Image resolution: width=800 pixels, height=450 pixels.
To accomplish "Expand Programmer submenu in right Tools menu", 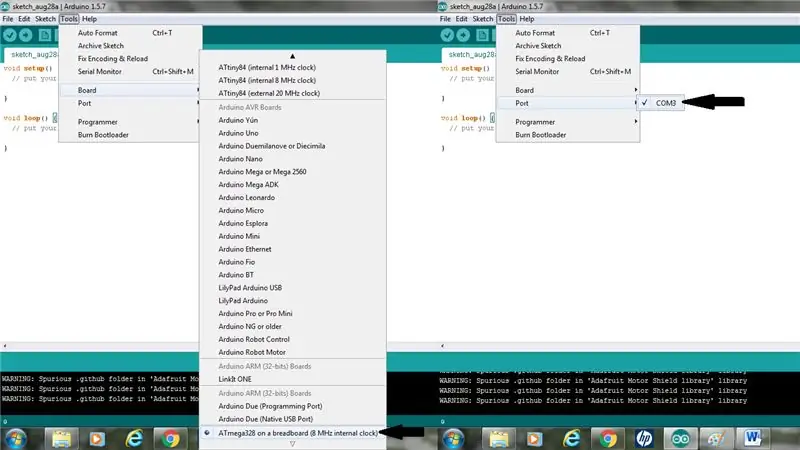I will [x=567, y=122].
